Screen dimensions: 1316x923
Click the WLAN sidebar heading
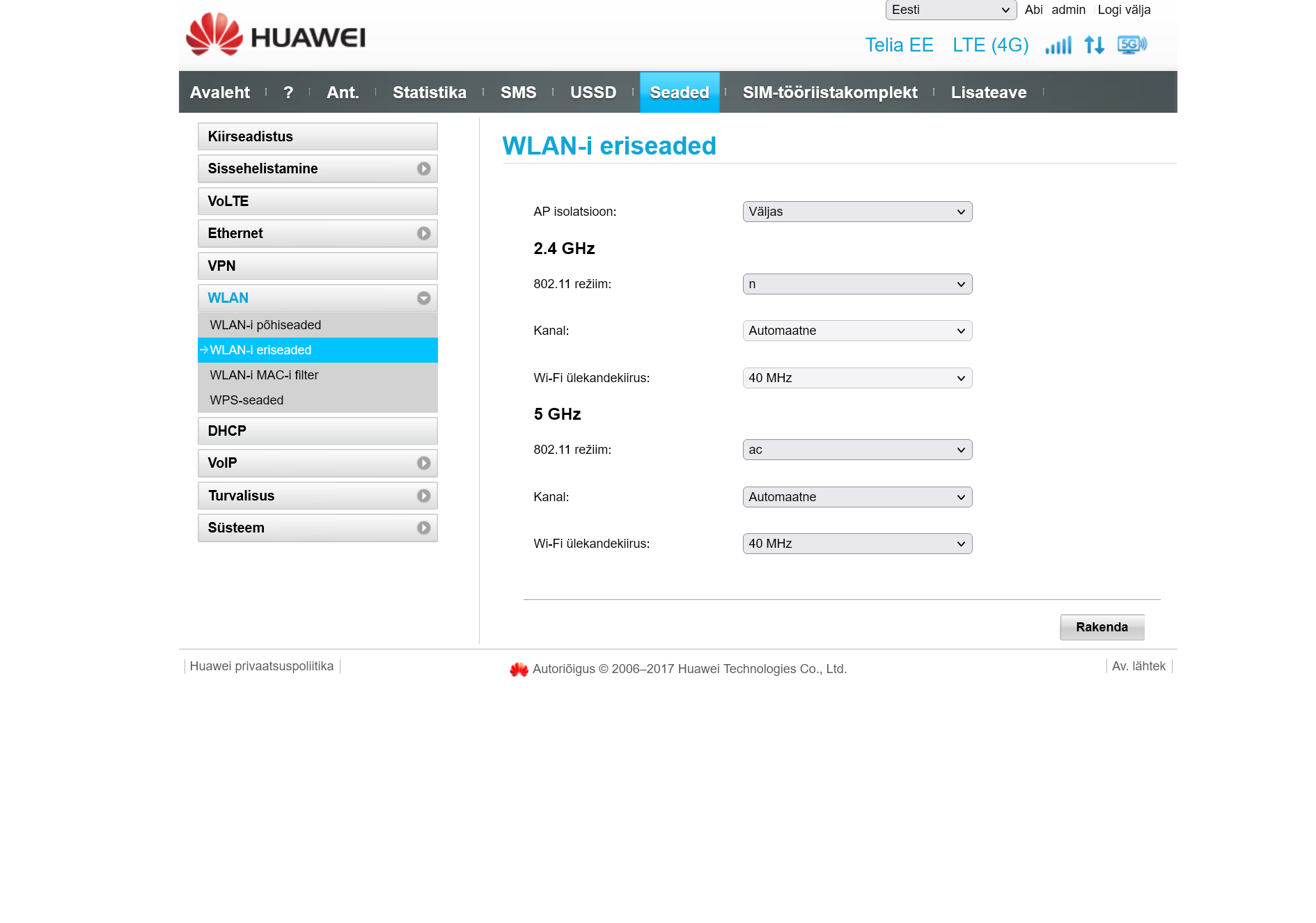[318, 298]
